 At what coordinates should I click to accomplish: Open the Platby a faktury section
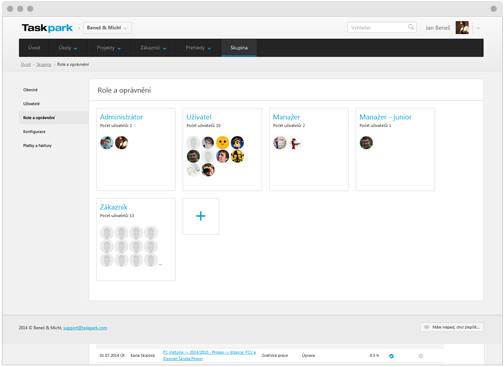click(x=37, y=146)
